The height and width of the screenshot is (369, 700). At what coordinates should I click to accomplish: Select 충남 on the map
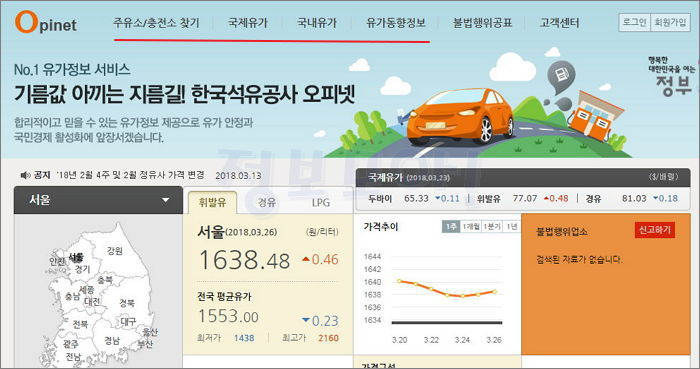tap(72, 296)
